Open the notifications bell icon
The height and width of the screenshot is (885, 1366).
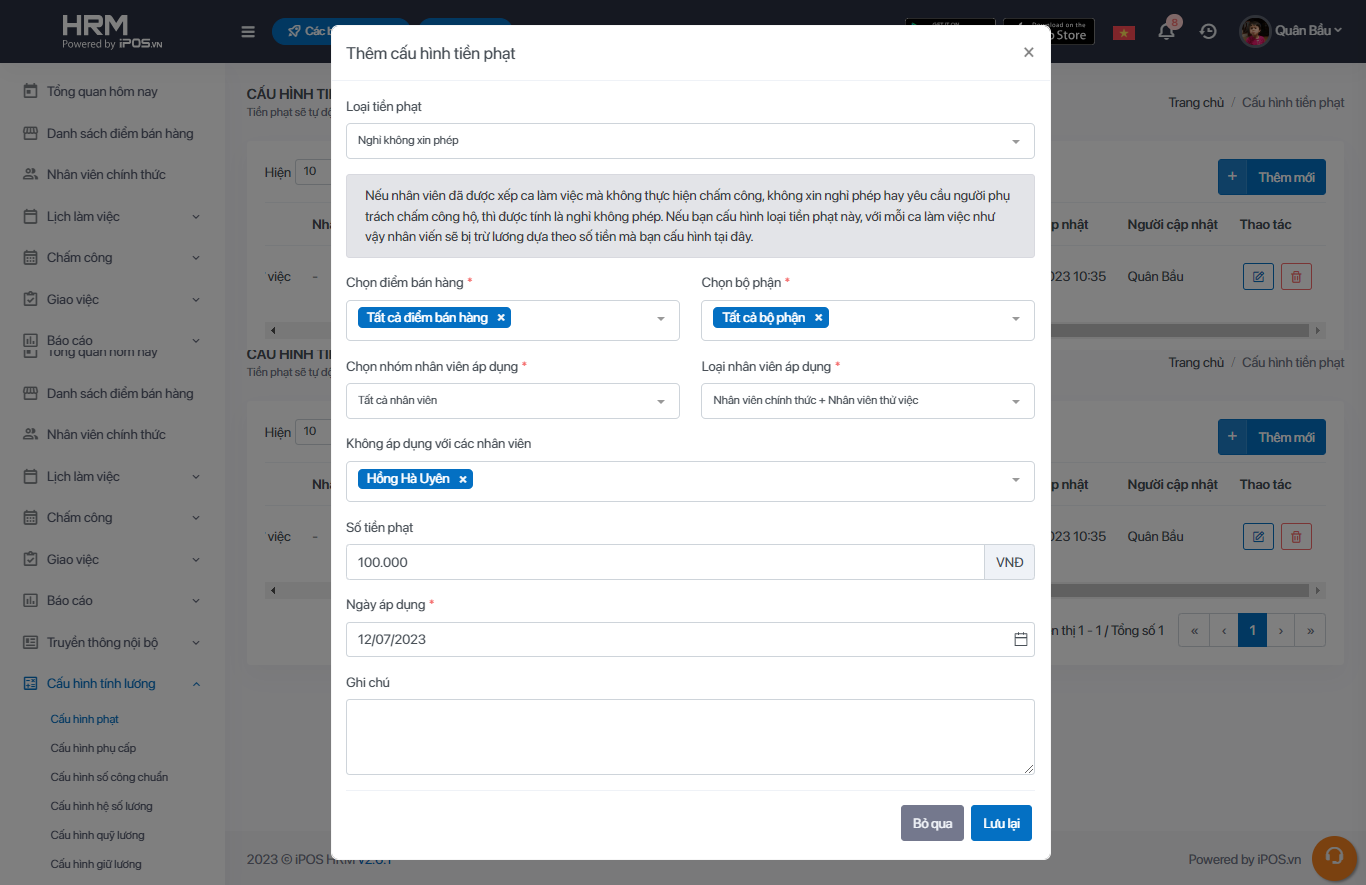pos(1166,31)
